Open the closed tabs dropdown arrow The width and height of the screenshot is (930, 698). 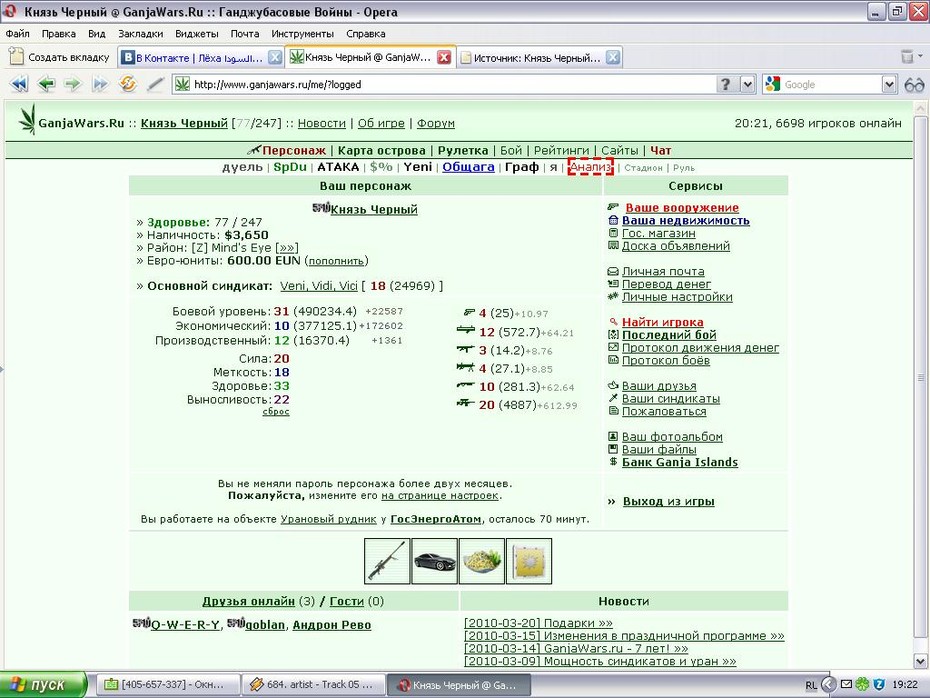point(921,56)
